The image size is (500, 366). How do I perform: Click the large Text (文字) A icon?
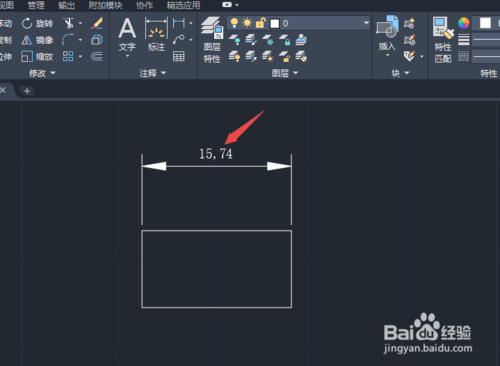click(127, 28)
